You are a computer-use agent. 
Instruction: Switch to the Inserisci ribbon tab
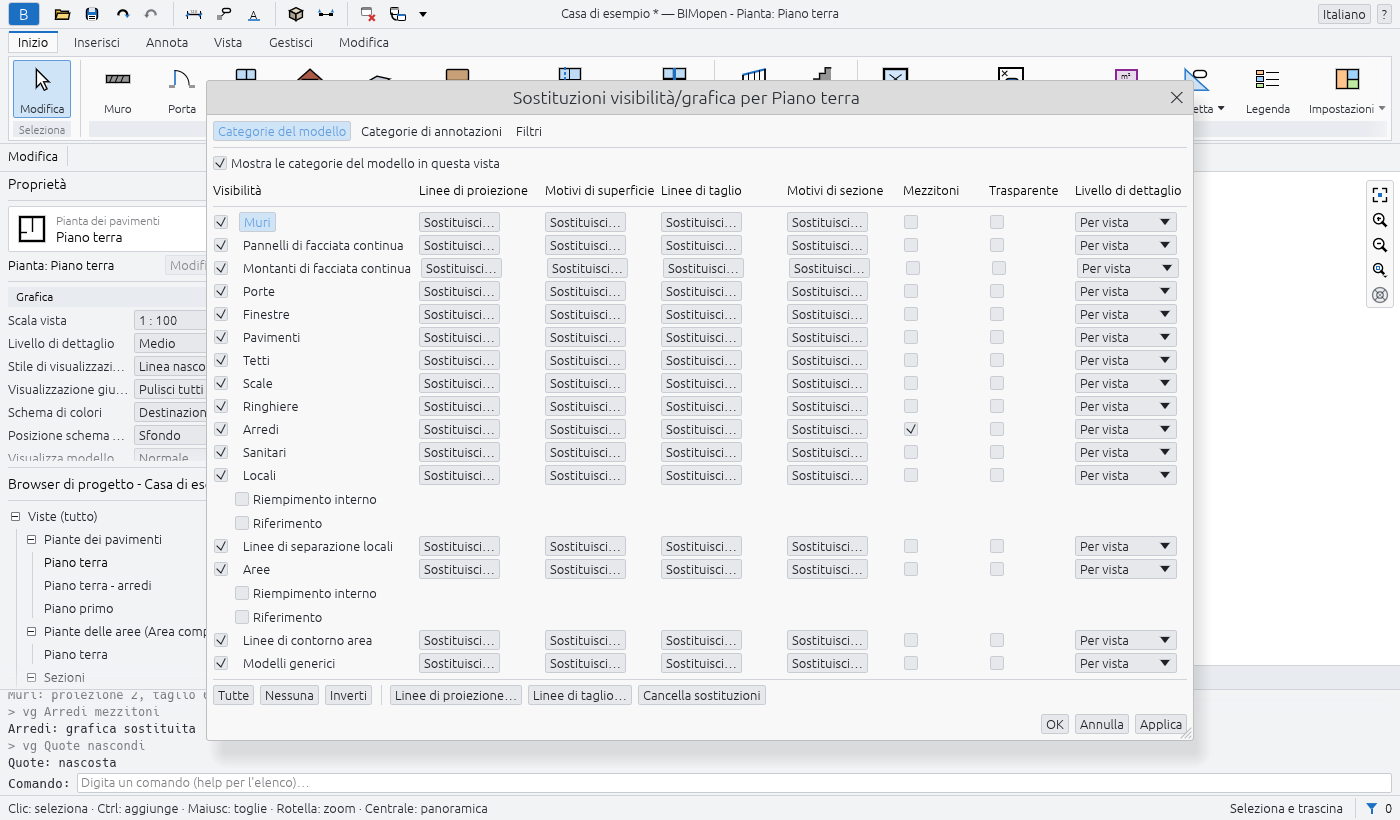click(97, 43)
